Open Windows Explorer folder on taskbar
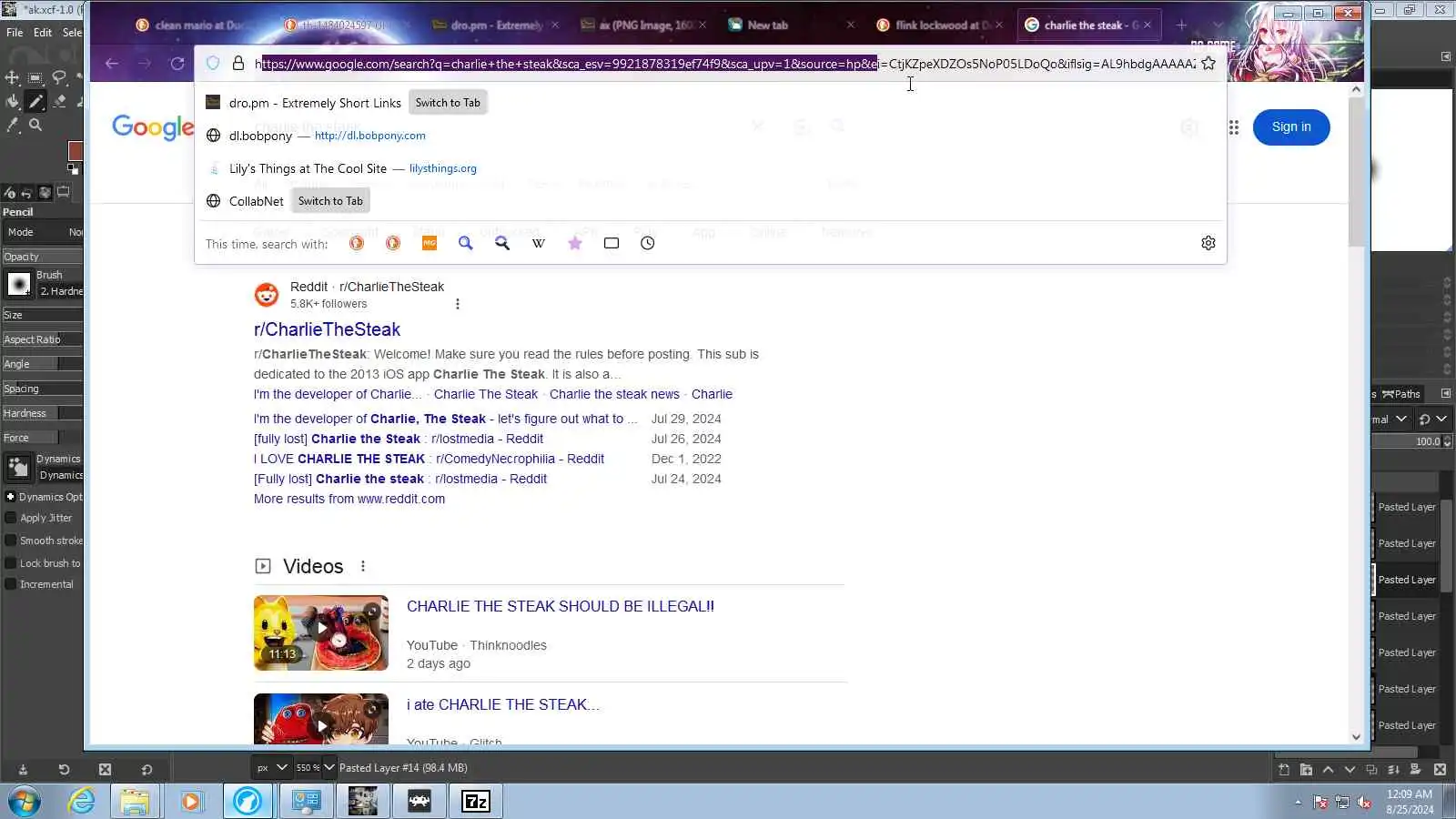Viewport: 1456px width, 819px height. [x=135, y=801]
